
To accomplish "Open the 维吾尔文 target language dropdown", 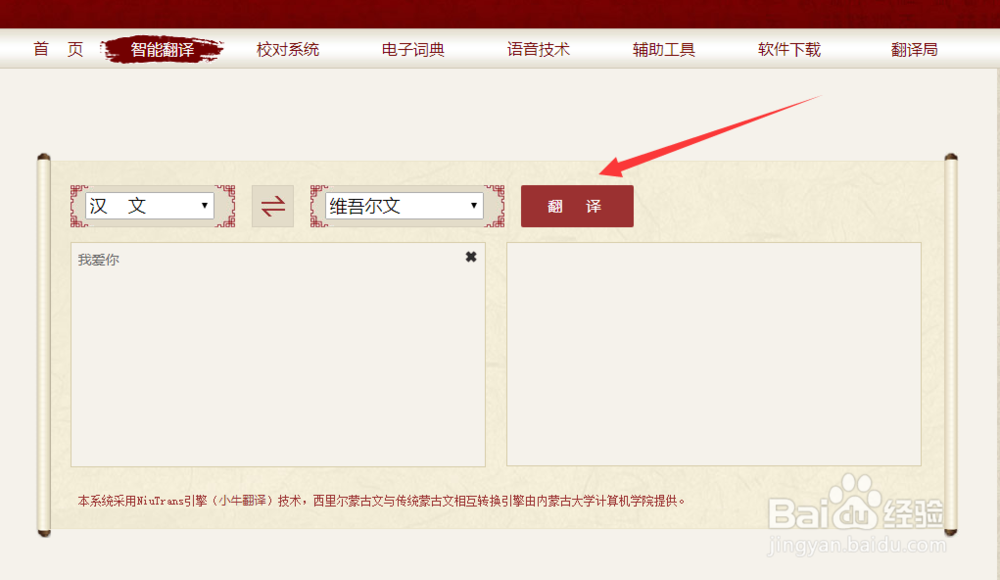I will tap(404, 206).
